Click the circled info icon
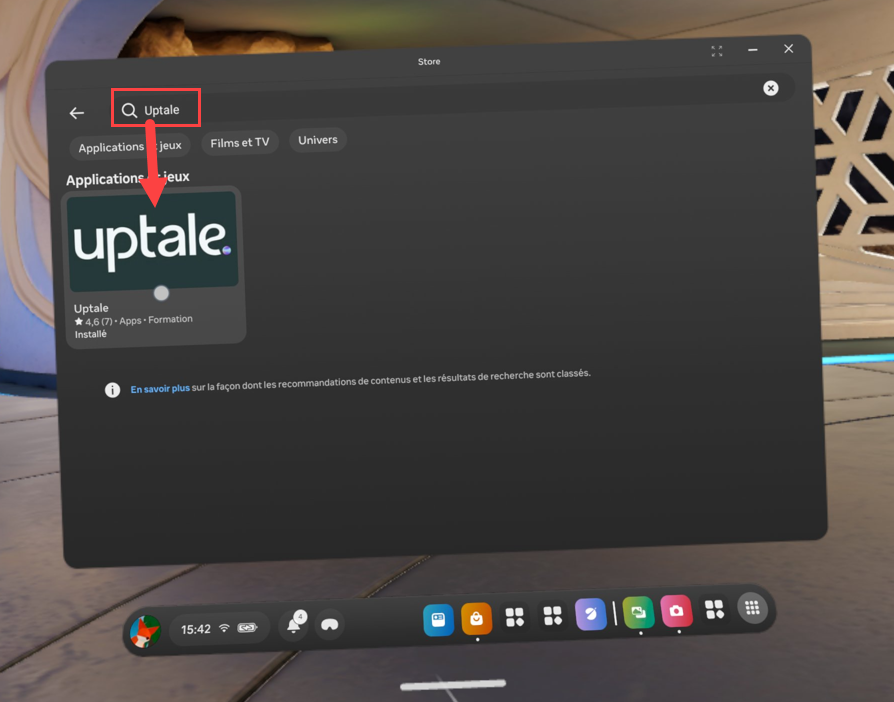The image size is (894, 702). [112, 390]
